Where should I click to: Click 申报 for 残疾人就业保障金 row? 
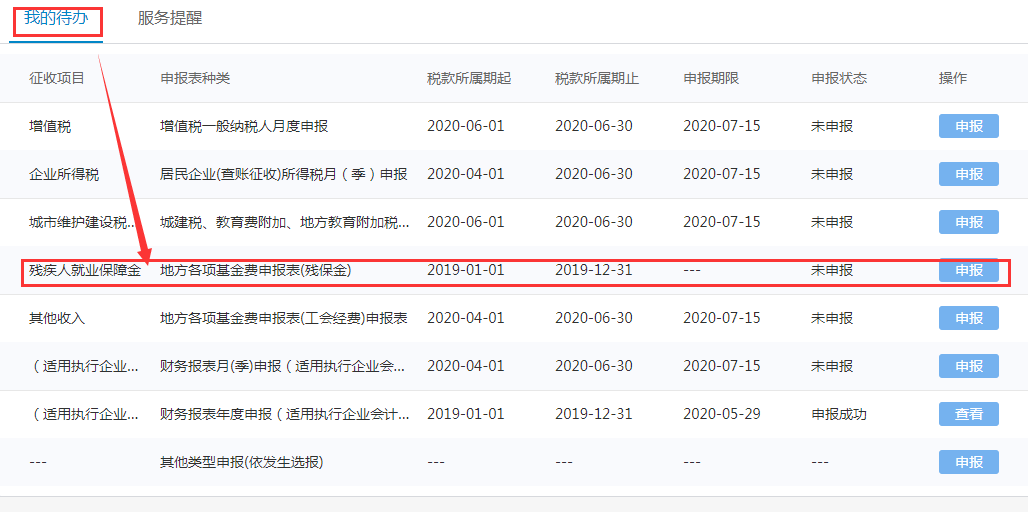click(x=968, y=270)
